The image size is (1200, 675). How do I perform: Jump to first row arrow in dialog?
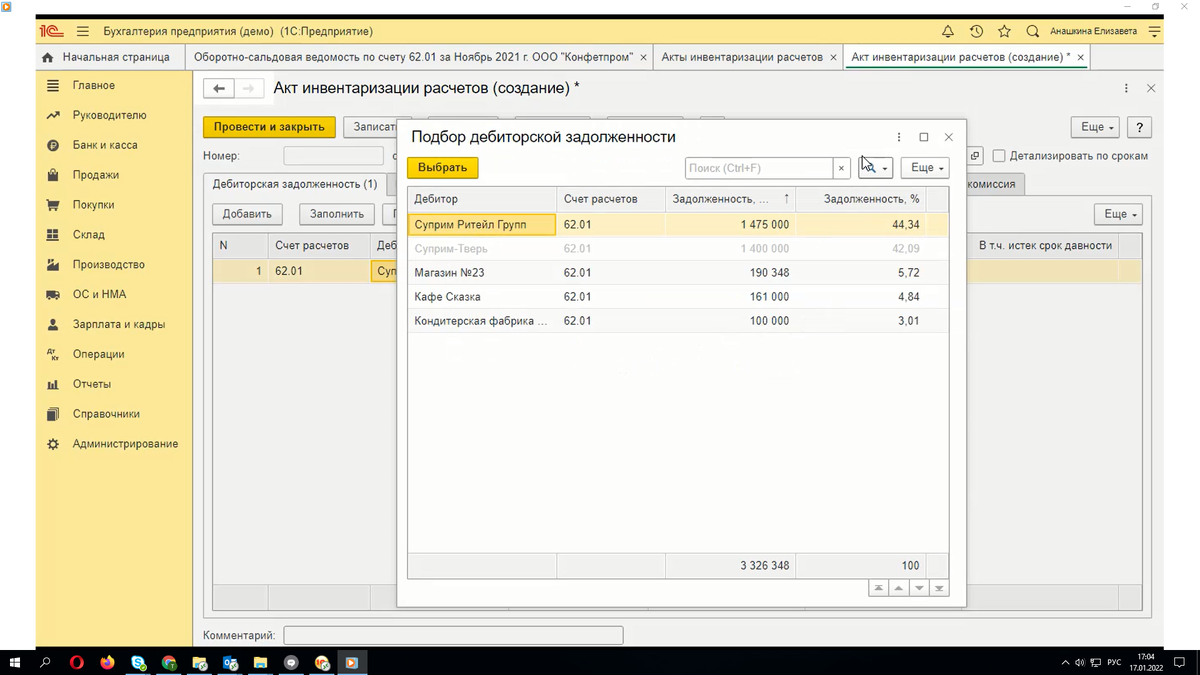(879, 588)
